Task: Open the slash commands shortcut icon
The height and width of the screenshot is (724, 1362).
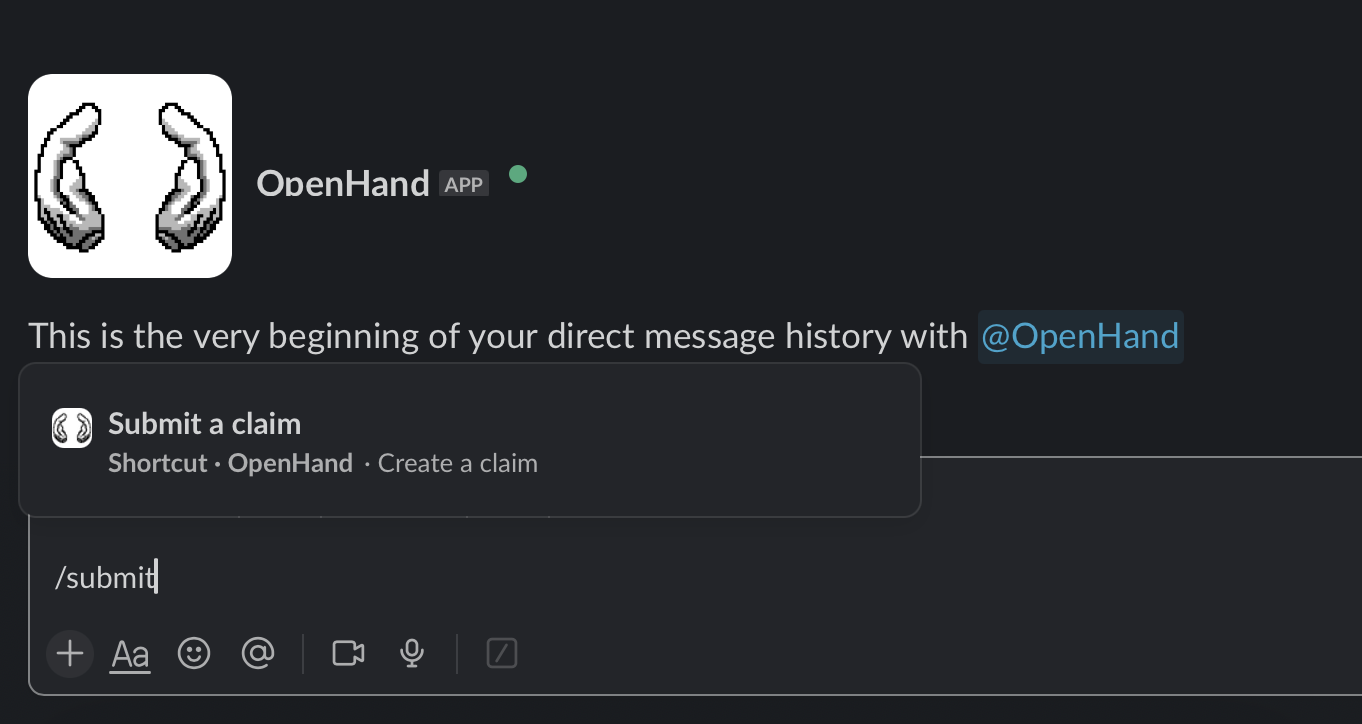Action: pyautogui.click(x=501, y=653)
